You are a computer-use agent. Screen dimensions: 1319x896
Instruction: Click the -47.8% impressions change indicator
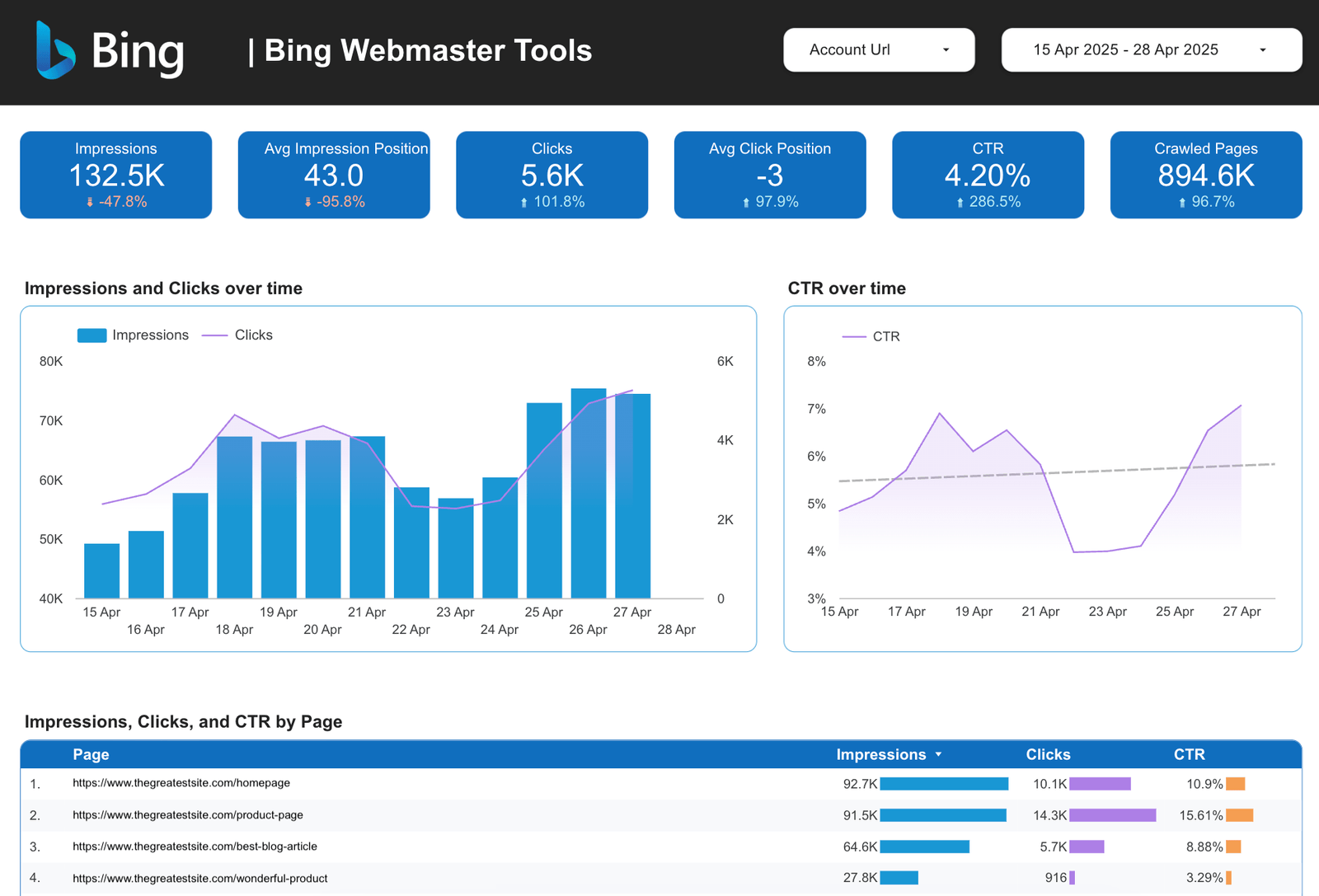pos(116,202)
